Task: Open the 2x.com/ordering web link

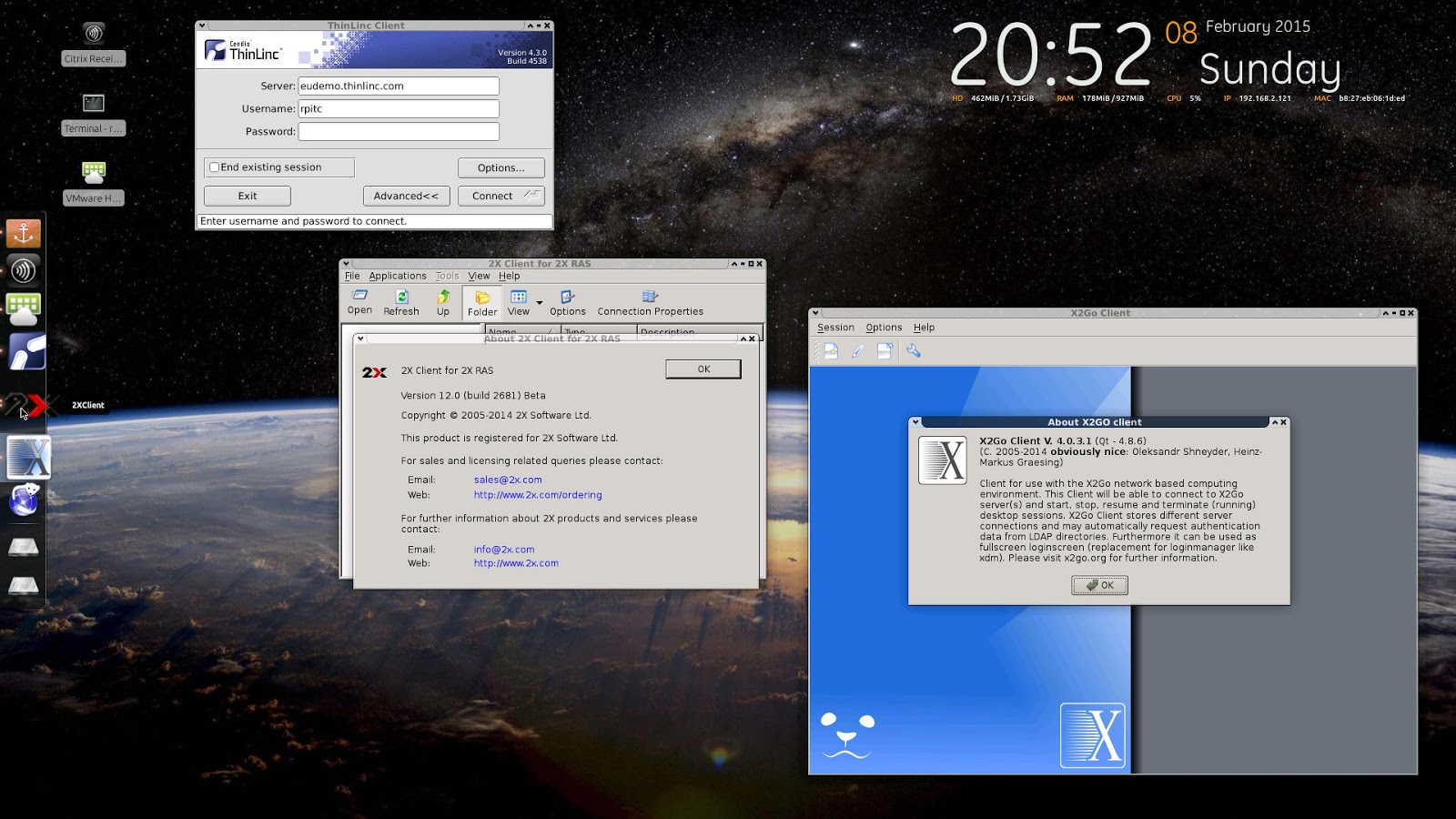Action: click(538, 495)
